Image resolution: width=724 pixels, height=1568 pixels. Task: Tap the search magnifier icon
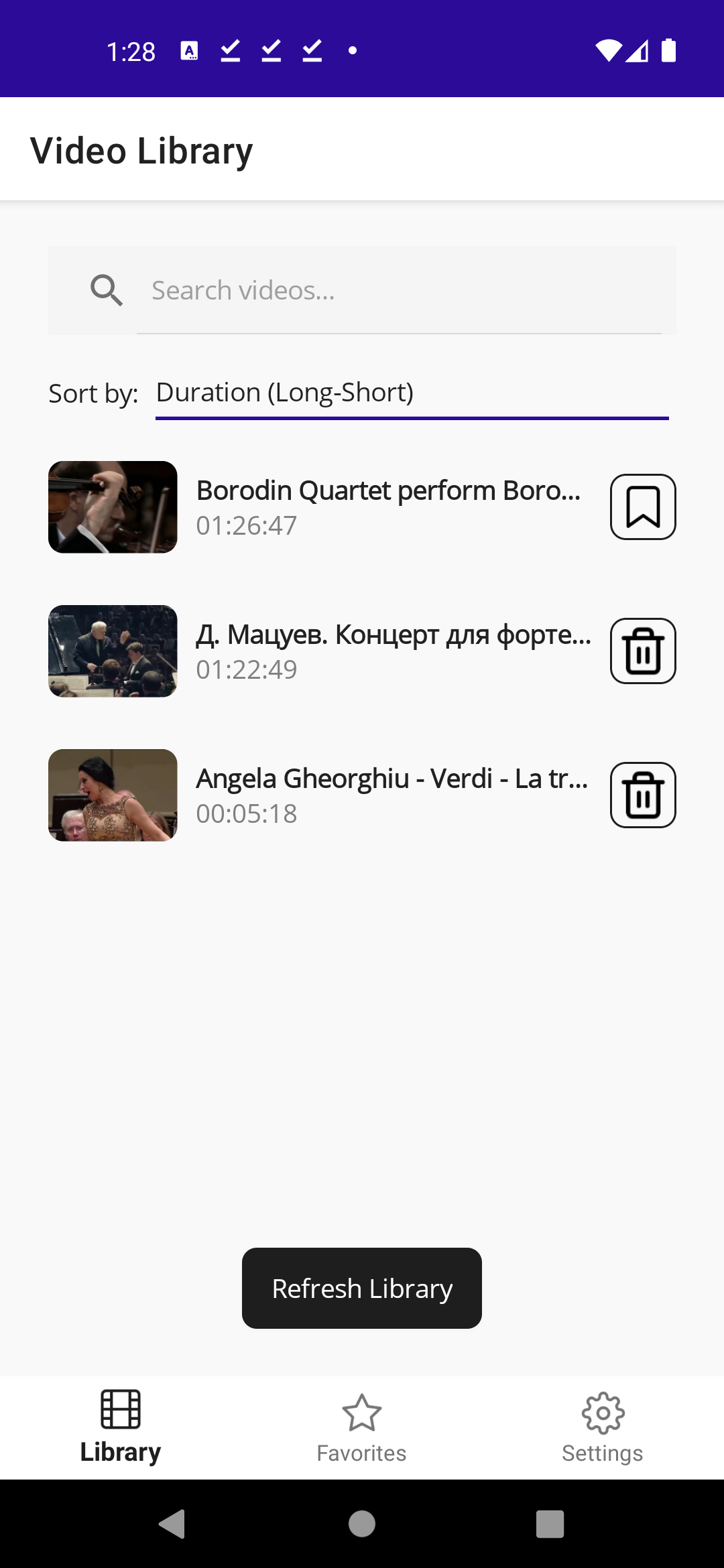click(x=107, y=290)
